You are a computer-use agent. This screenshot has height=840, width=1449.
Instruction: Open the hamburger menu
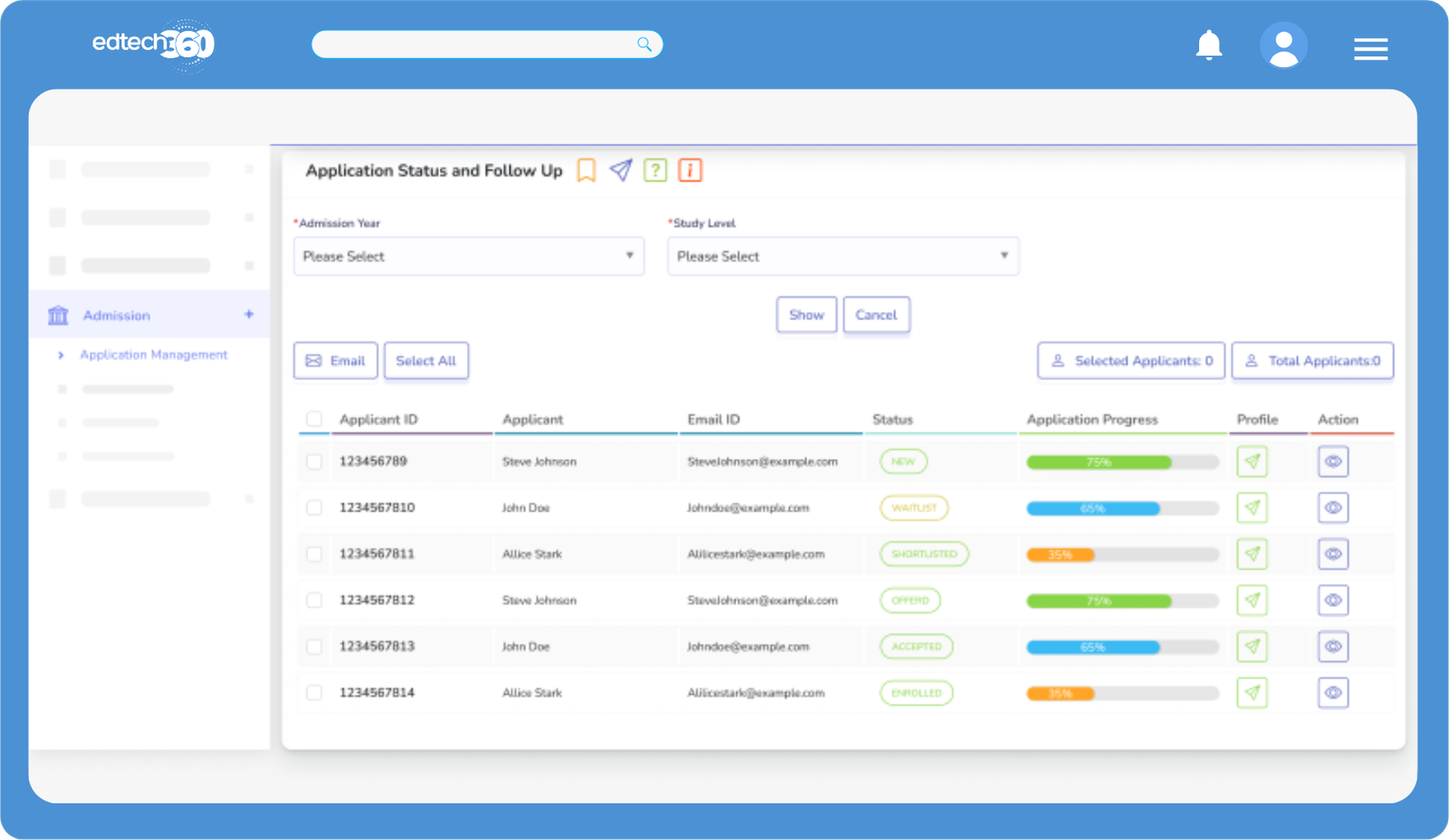pos(1371,49)
